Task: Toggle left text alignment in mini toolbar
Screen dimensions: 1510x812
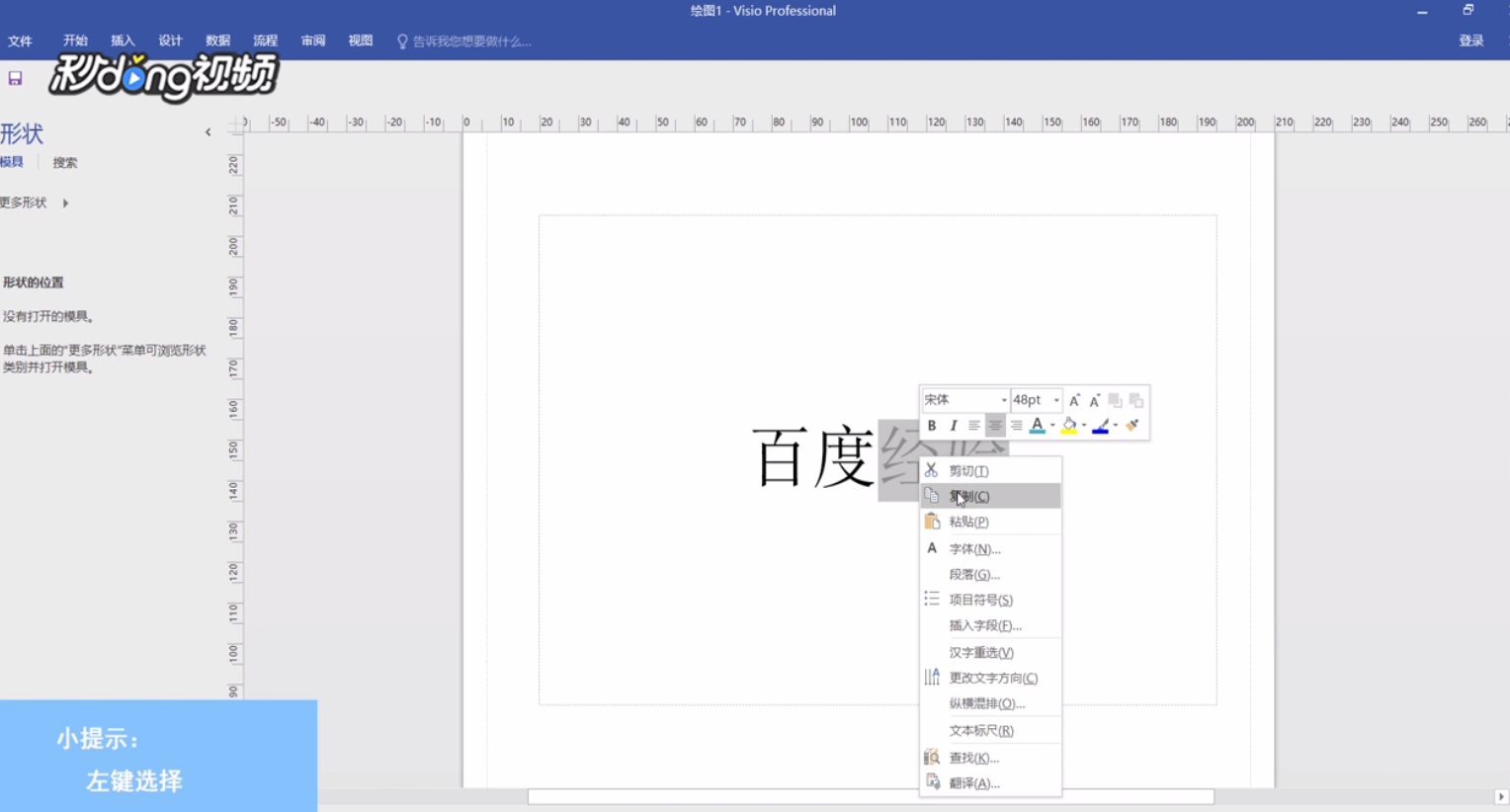Action: (x=973, y=426)
